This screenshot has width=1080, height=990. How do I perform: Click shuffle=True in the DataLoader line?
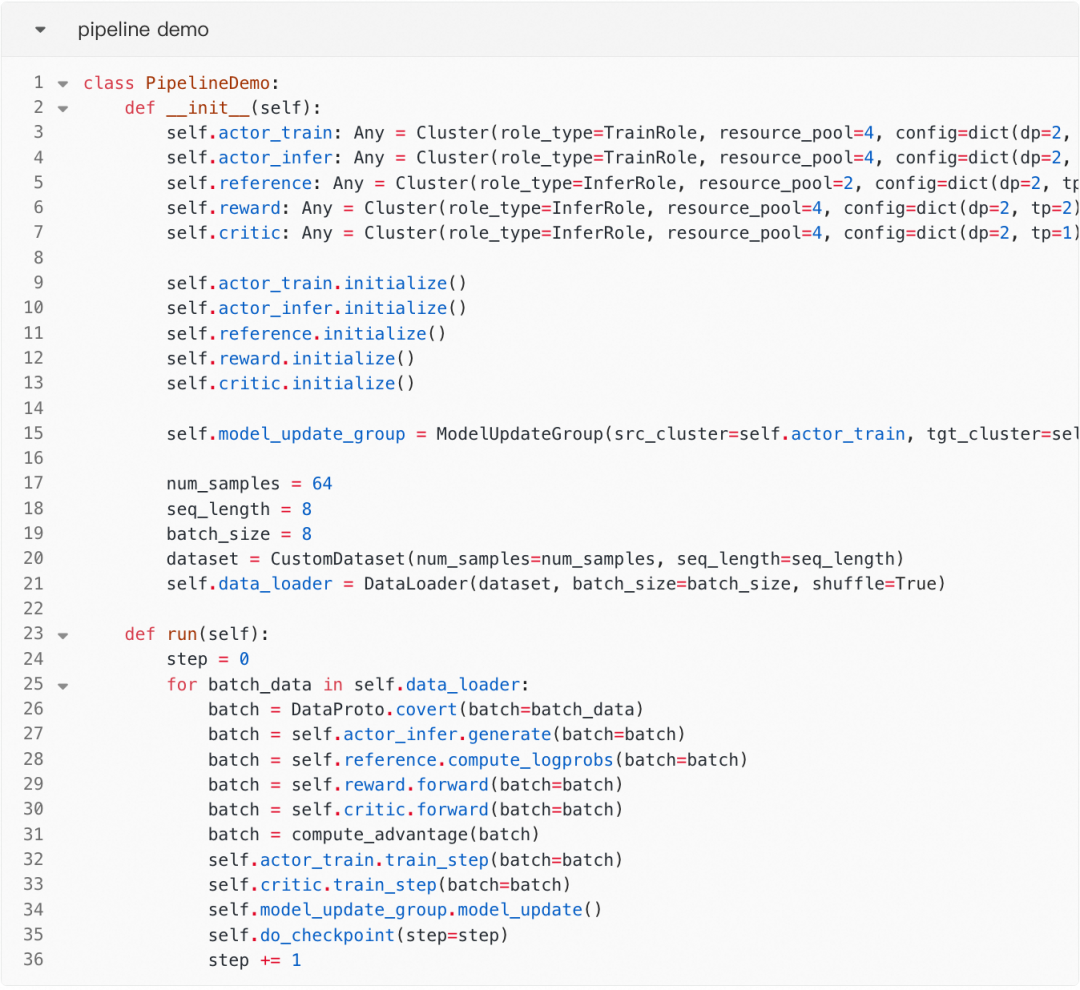click(876, 584)
